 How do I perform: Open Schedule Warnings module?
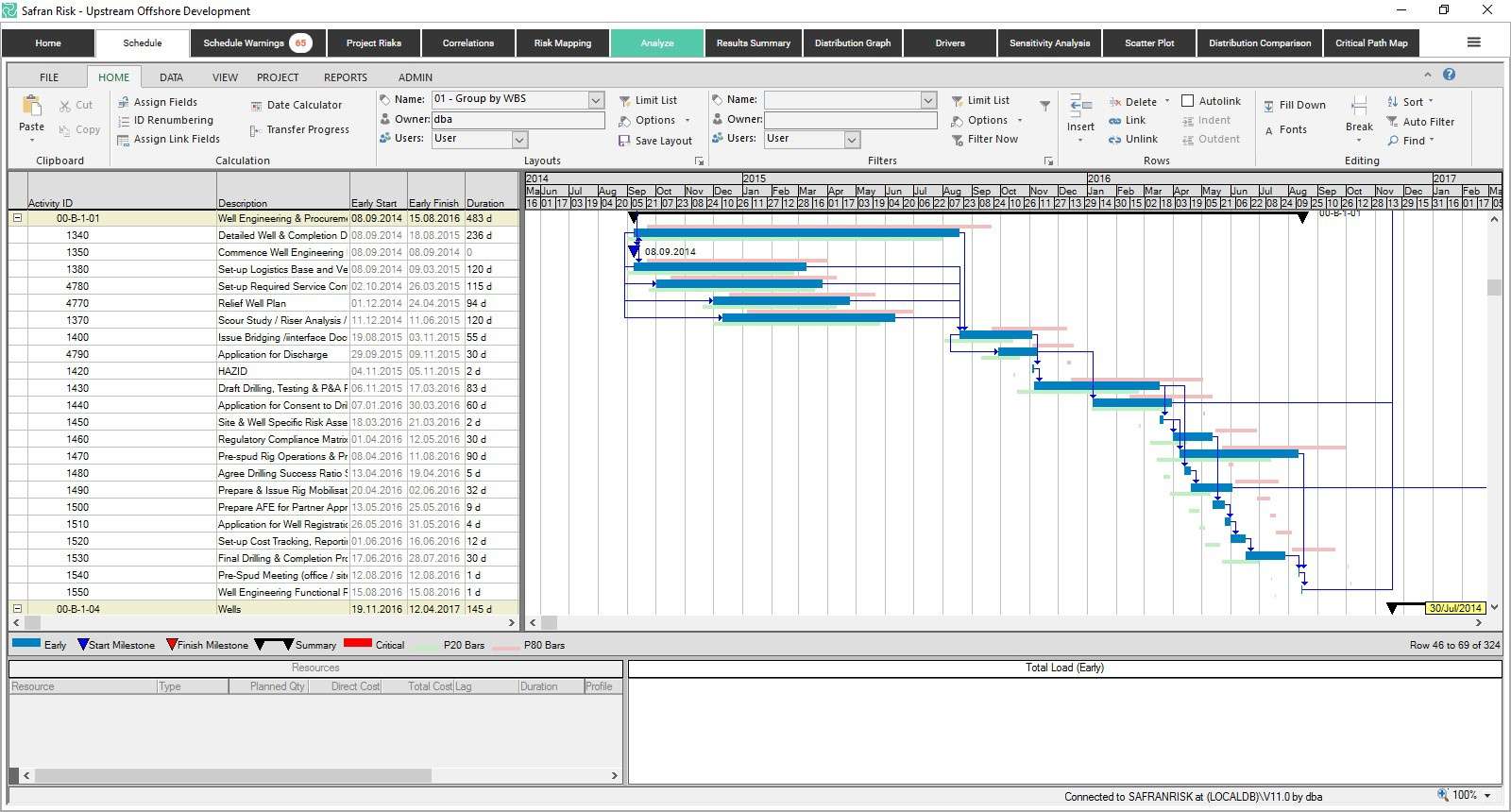(259, 43)
